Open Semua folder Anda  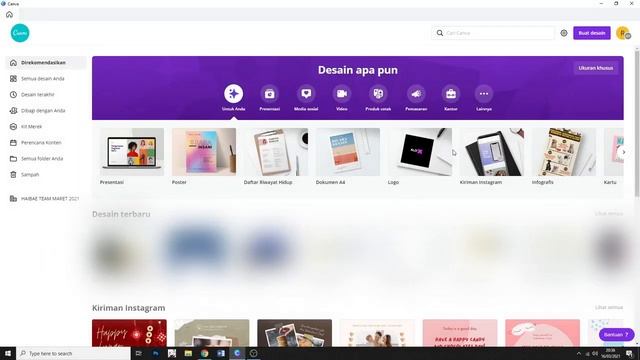46,158
